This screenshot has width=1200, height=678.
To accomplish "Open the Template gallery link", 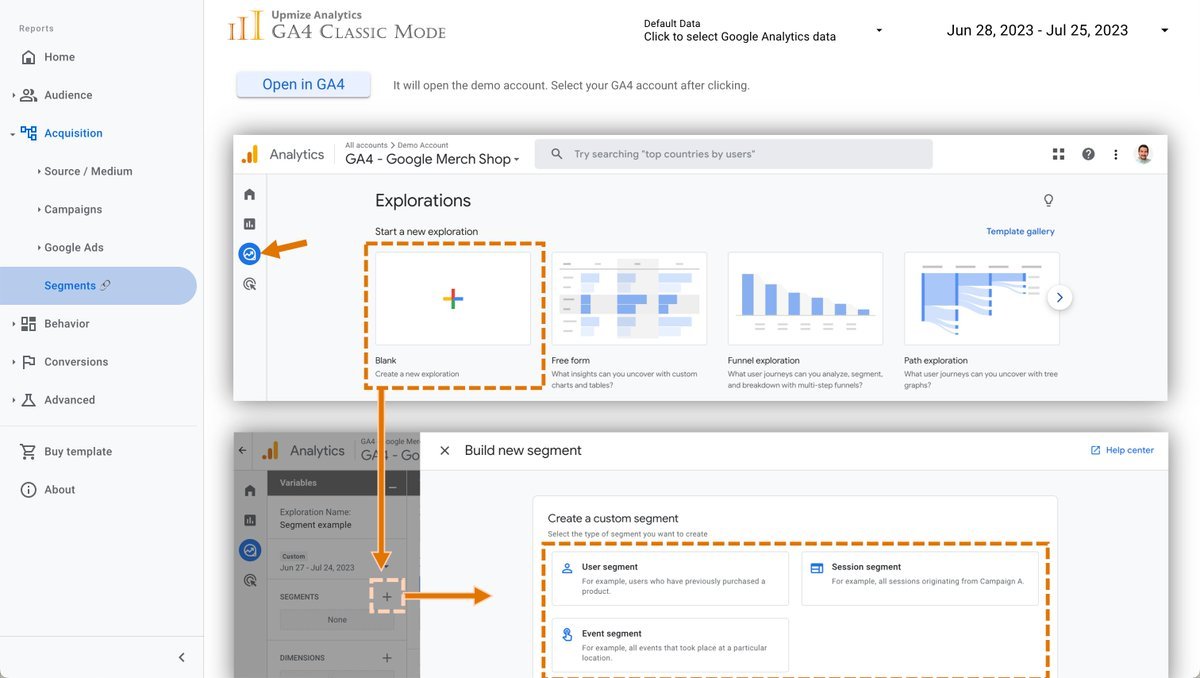I will point(1020,231).
